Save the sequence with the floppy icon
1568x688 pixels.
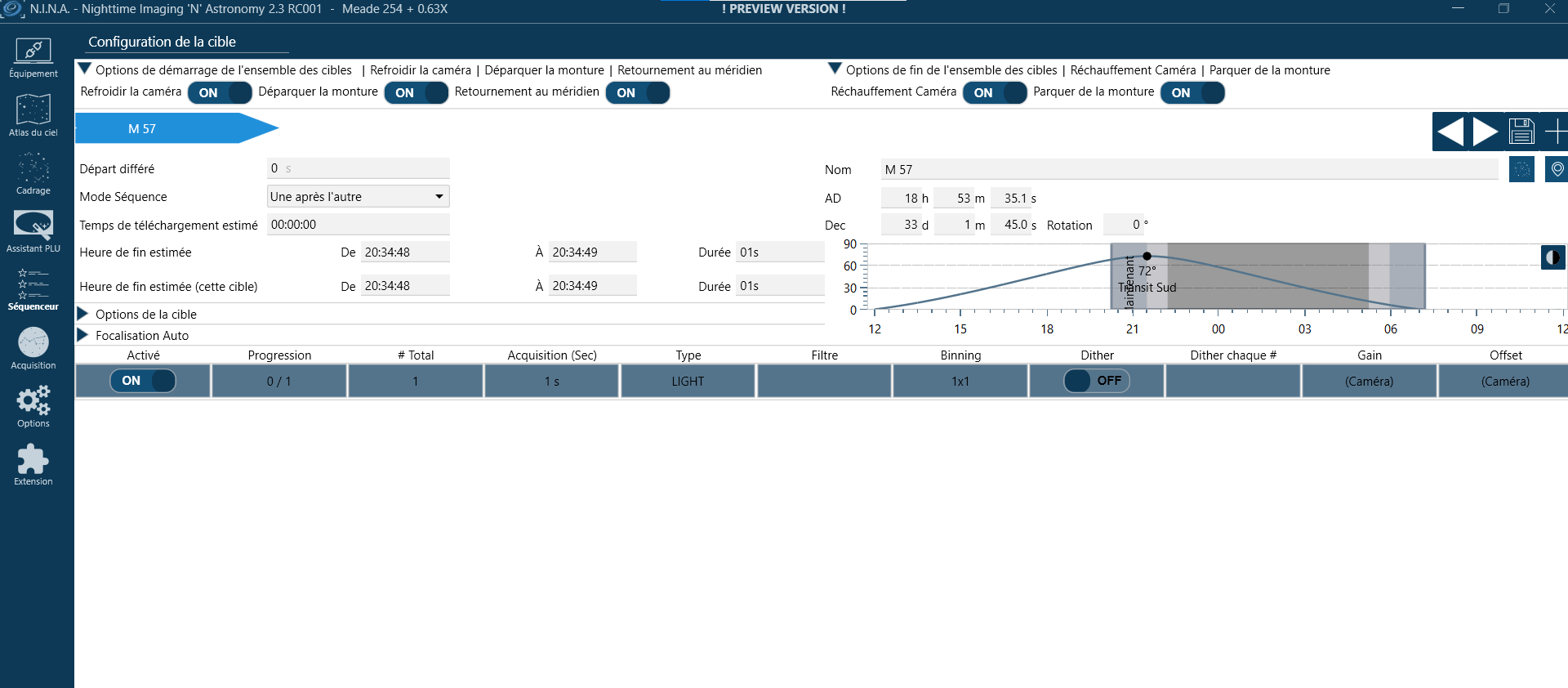[1521, 132]
